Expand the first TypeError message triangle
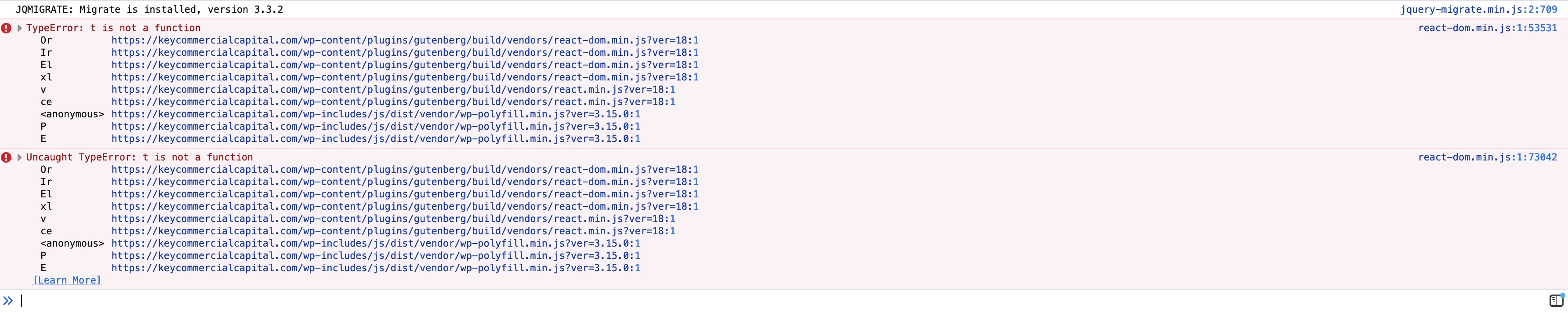The image size is (1568, 313). (x=19, y=28)
